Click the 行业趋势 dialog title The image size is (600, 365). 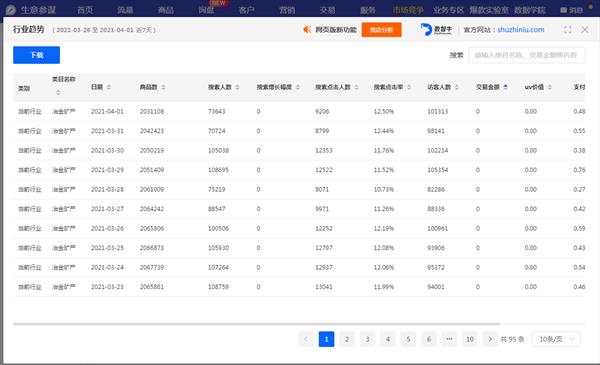[x=29, y=29]
